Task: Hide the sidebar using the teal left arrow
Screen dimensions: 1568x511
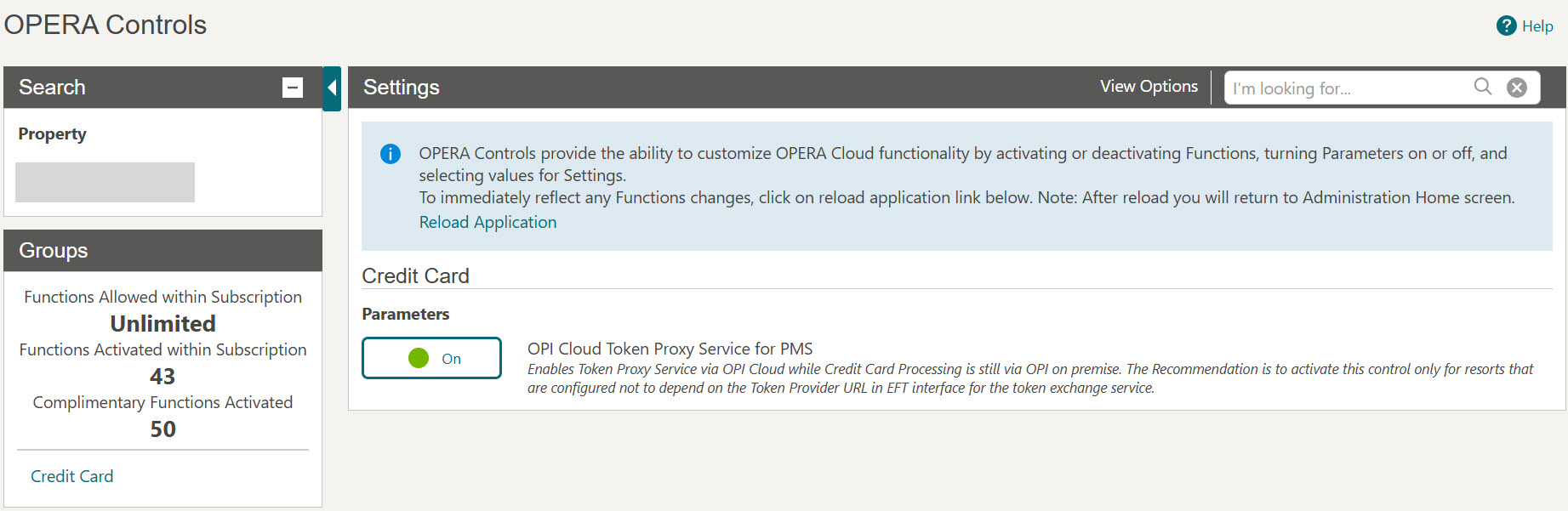Action: [331, 87]
